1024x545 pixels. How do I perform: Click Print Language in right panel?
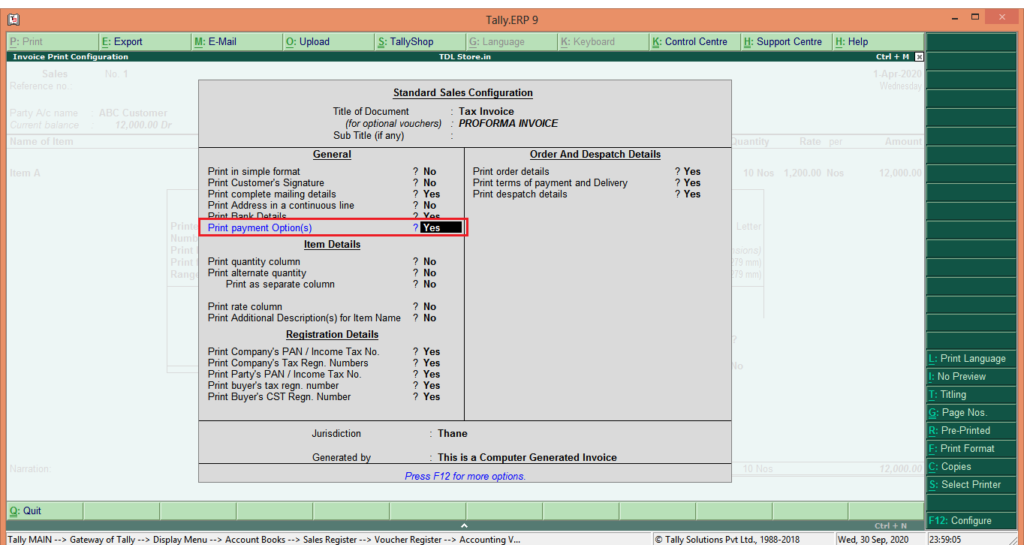tap(972, 359)
